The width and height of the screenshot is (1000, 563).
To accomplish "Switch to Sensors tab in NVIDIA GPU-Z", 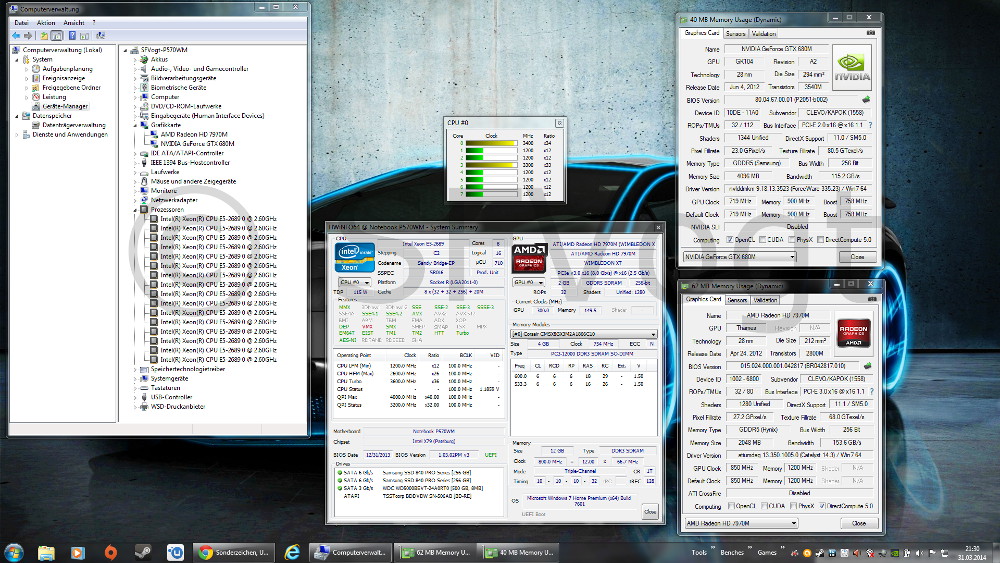I will (x=735, y=33).
